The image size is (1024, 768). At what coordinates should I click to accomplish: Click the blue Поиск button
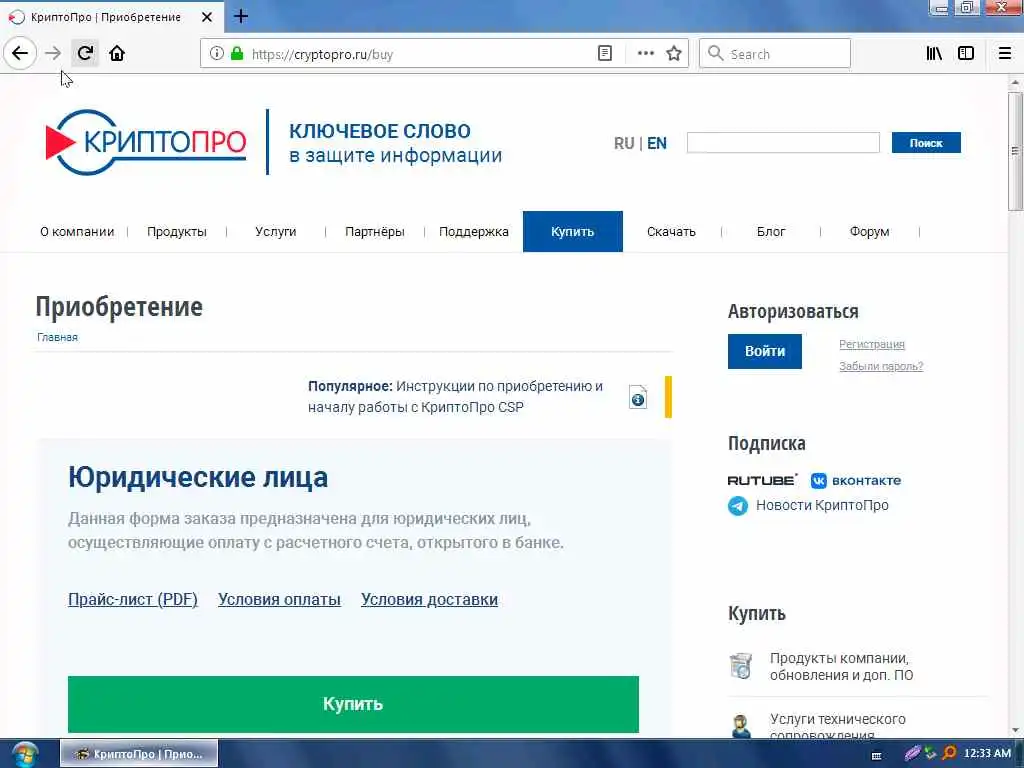926,142
